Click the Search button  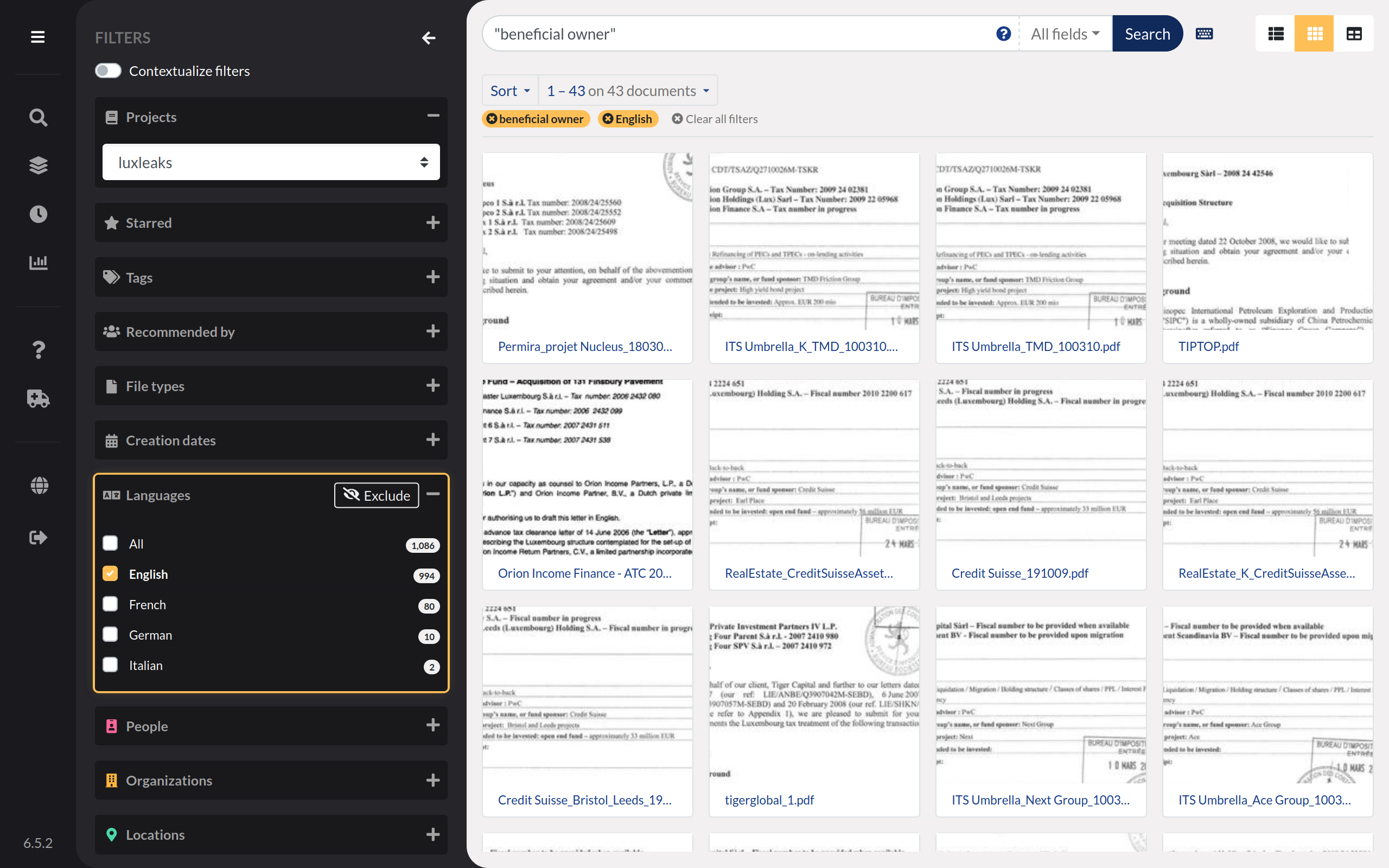click(x=1147, y=34)
